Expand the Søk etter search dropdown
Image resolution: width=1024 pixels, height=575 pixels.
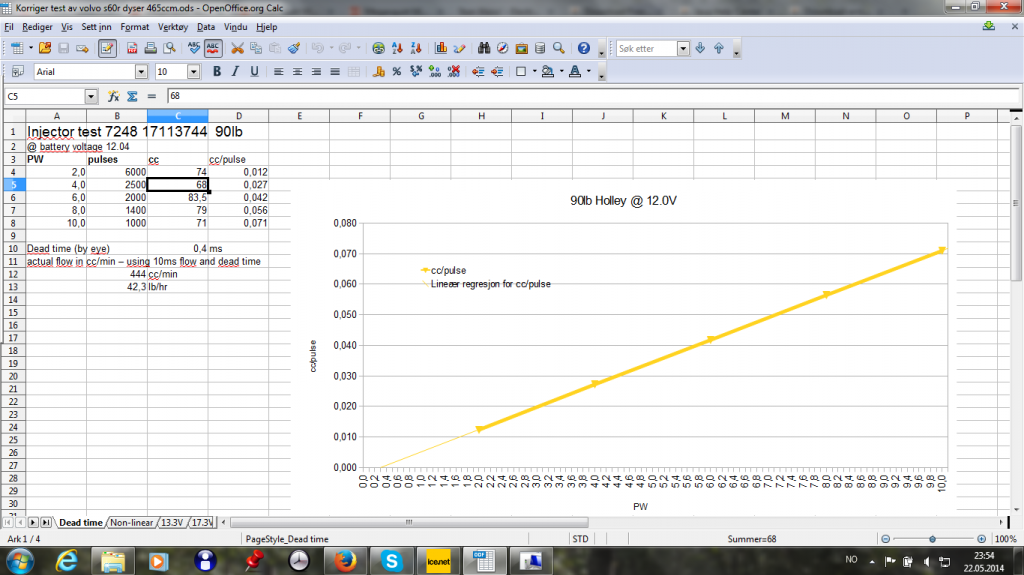[683, 49]
